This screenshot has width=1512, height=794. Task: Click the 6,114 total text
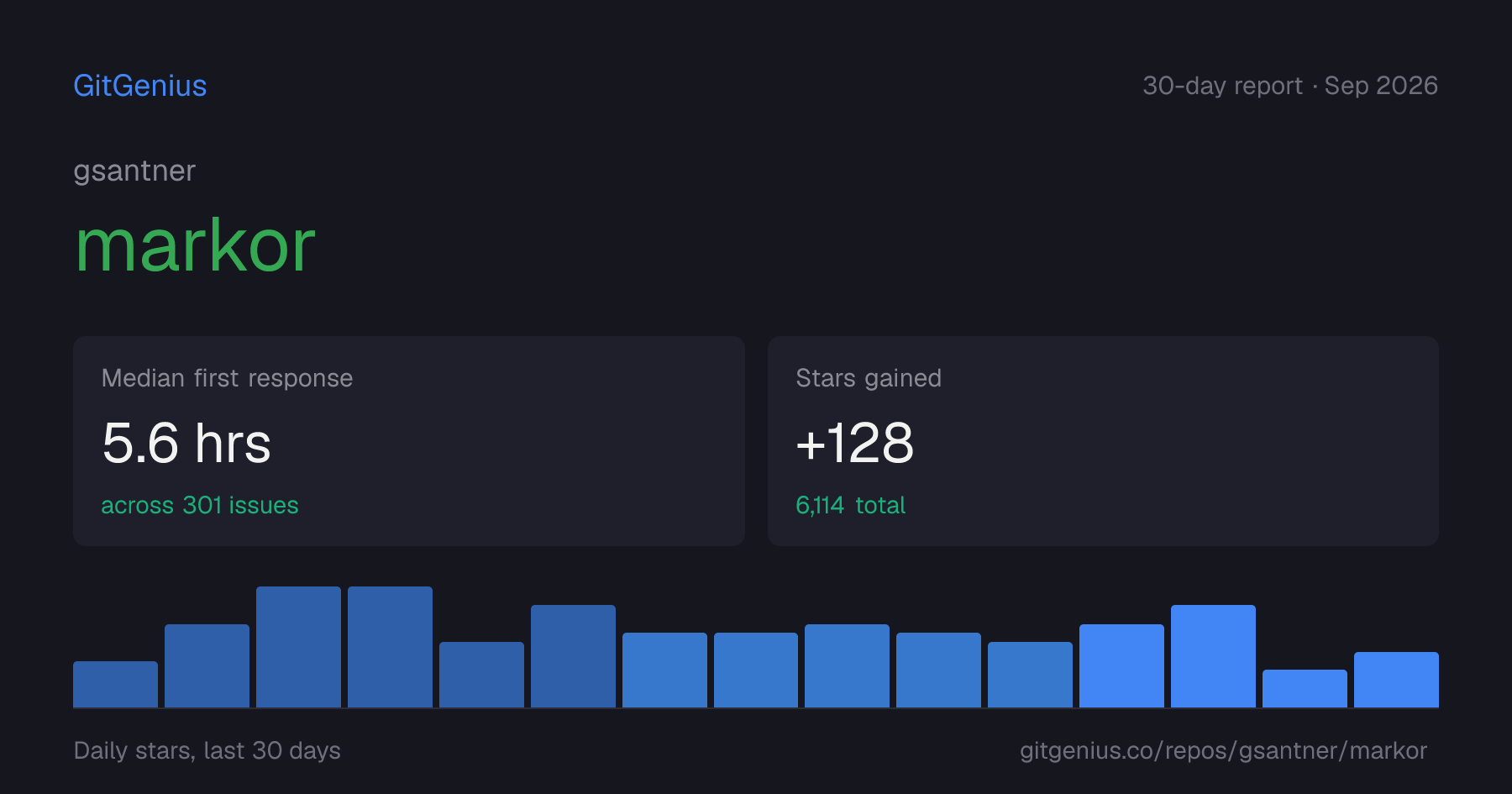[850, 505]
